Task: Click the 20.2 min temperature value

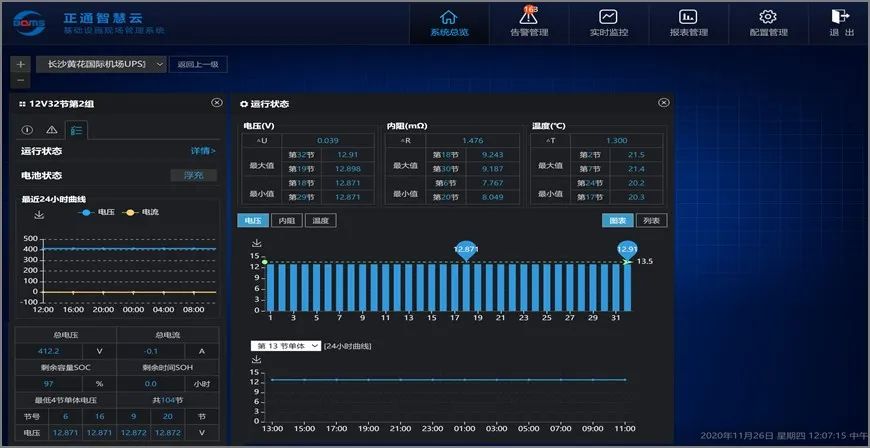Action: click(x=636, y=183)
